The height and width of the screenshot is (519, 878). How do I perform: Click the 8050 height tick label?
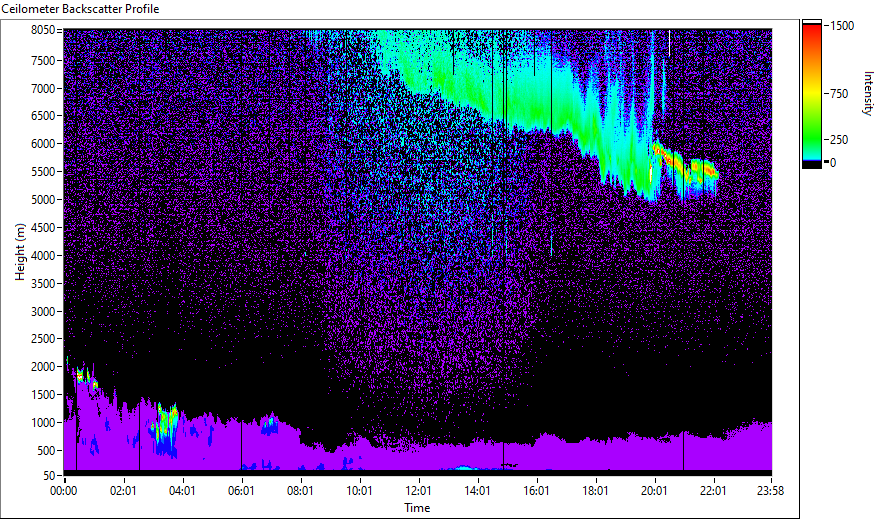point(43,30)
